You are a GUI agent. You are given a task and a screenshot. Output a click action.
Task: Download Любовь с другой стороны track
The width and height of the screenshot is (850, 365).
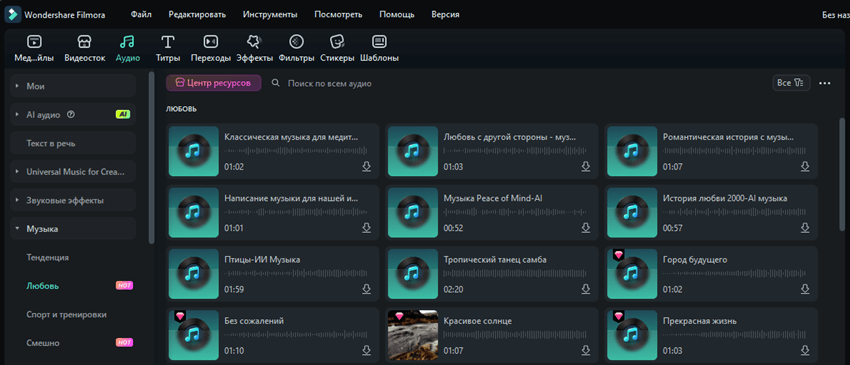pyautogui.click(x=585, y=167)
